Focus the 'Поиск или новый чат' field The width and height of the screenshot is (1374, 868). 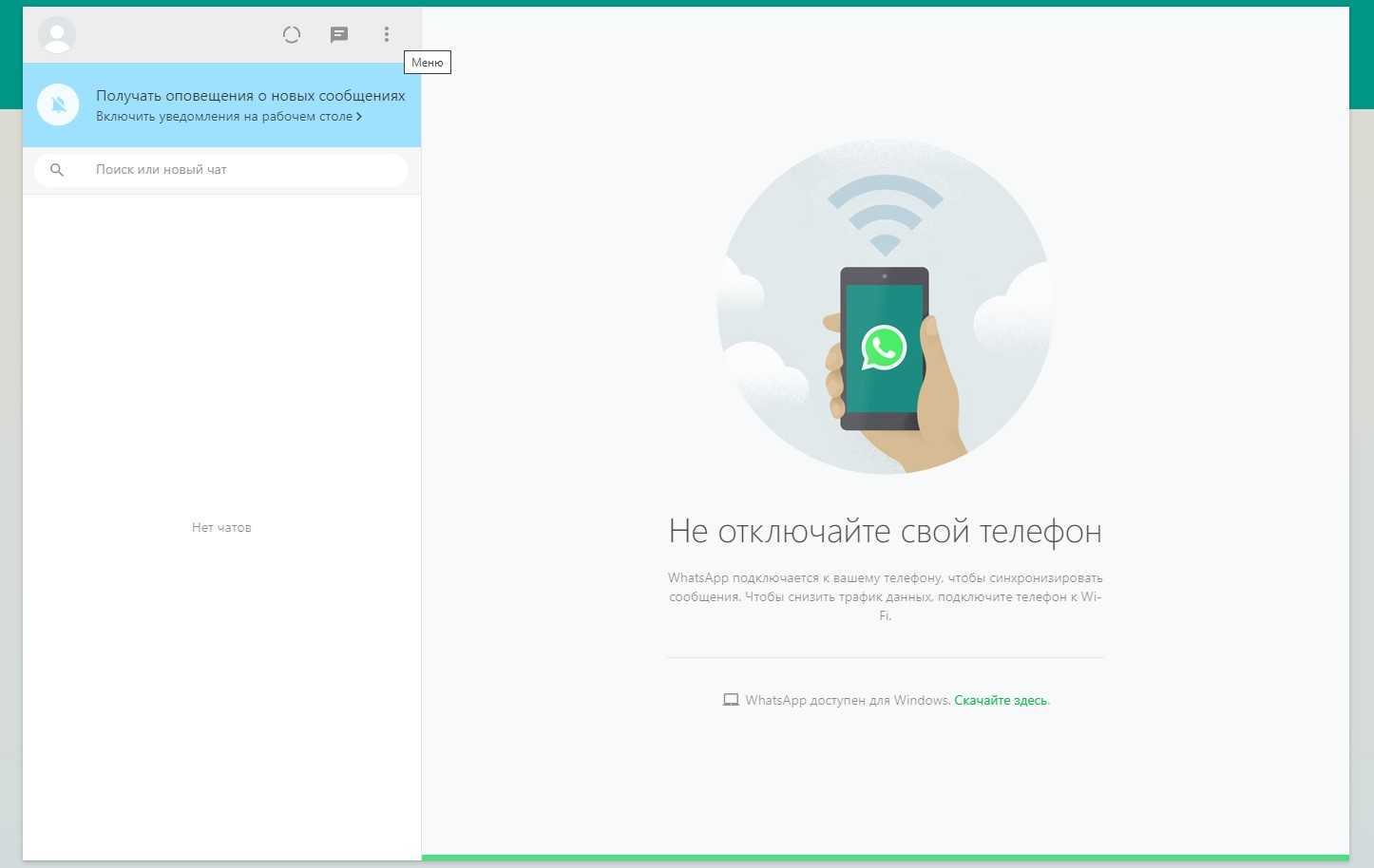[x=238, y=170]
